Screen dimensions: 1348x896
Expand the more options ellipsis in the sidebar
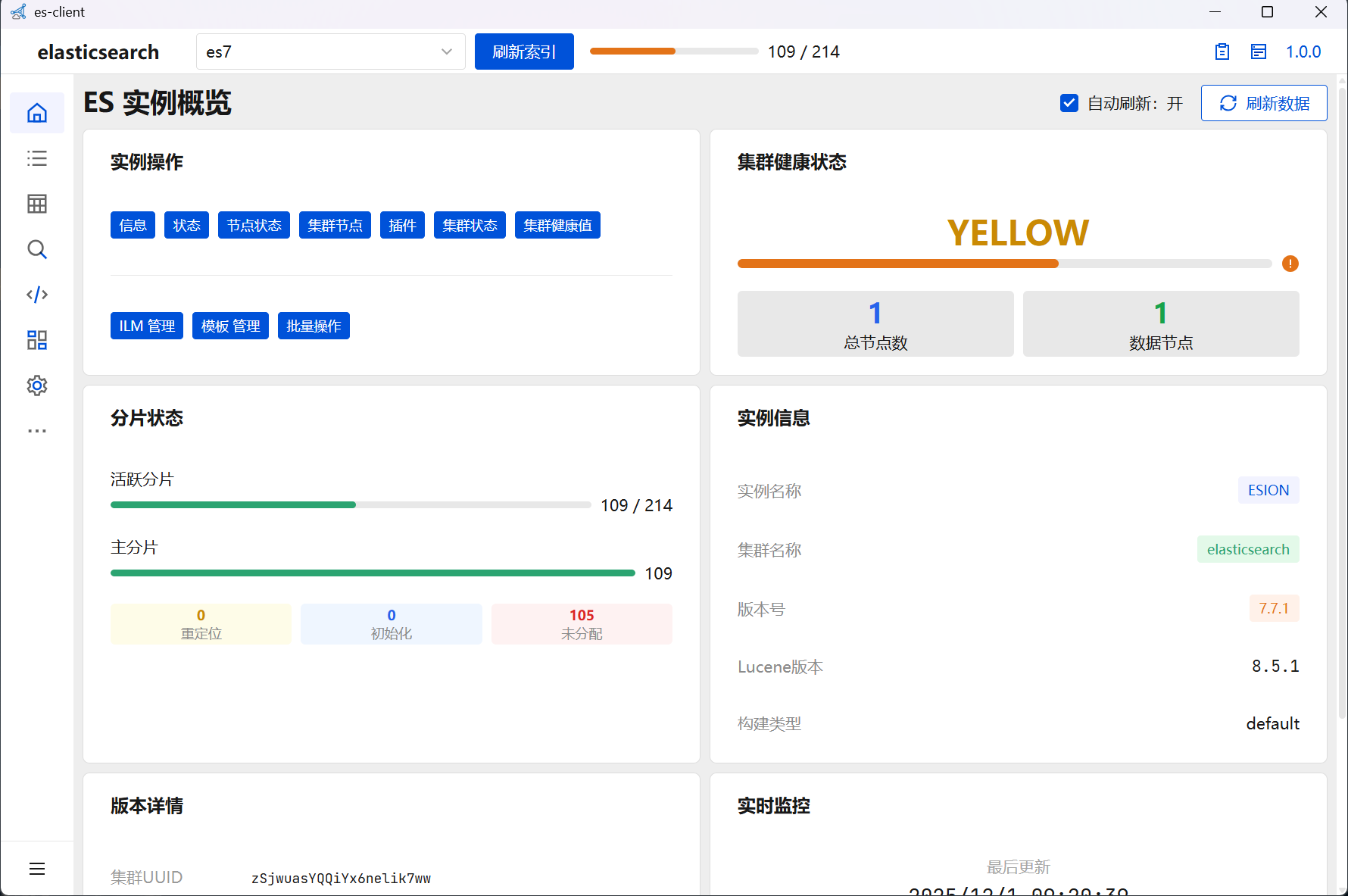(37, 431)
